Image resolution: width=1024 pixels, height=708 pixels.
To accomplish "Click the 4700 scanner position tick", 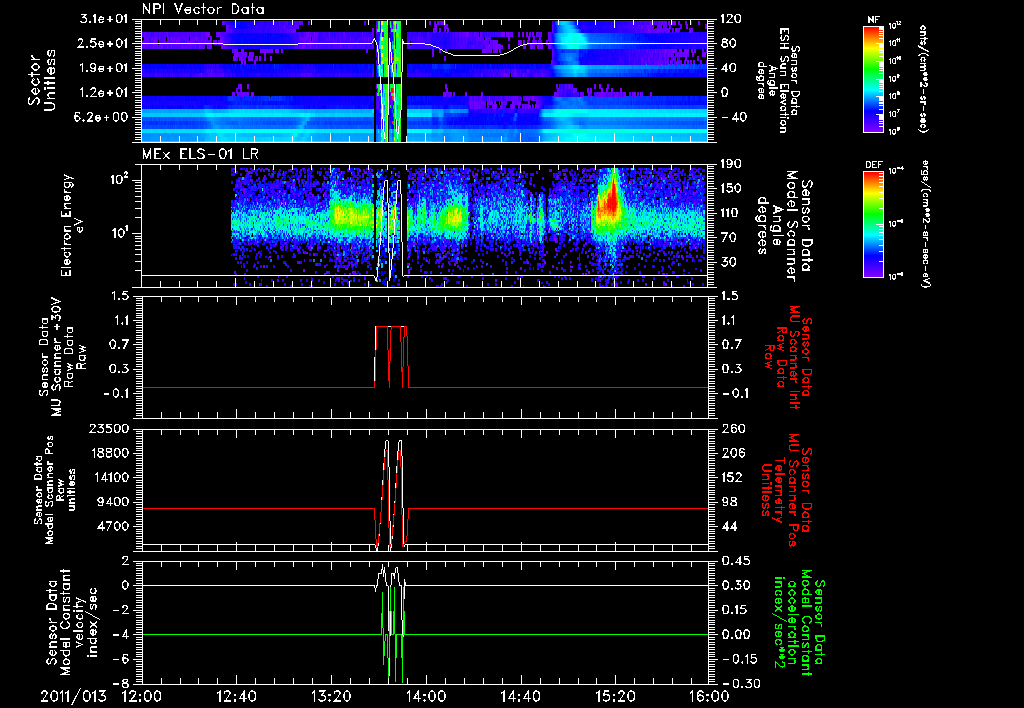I will (x=114, y=526).
